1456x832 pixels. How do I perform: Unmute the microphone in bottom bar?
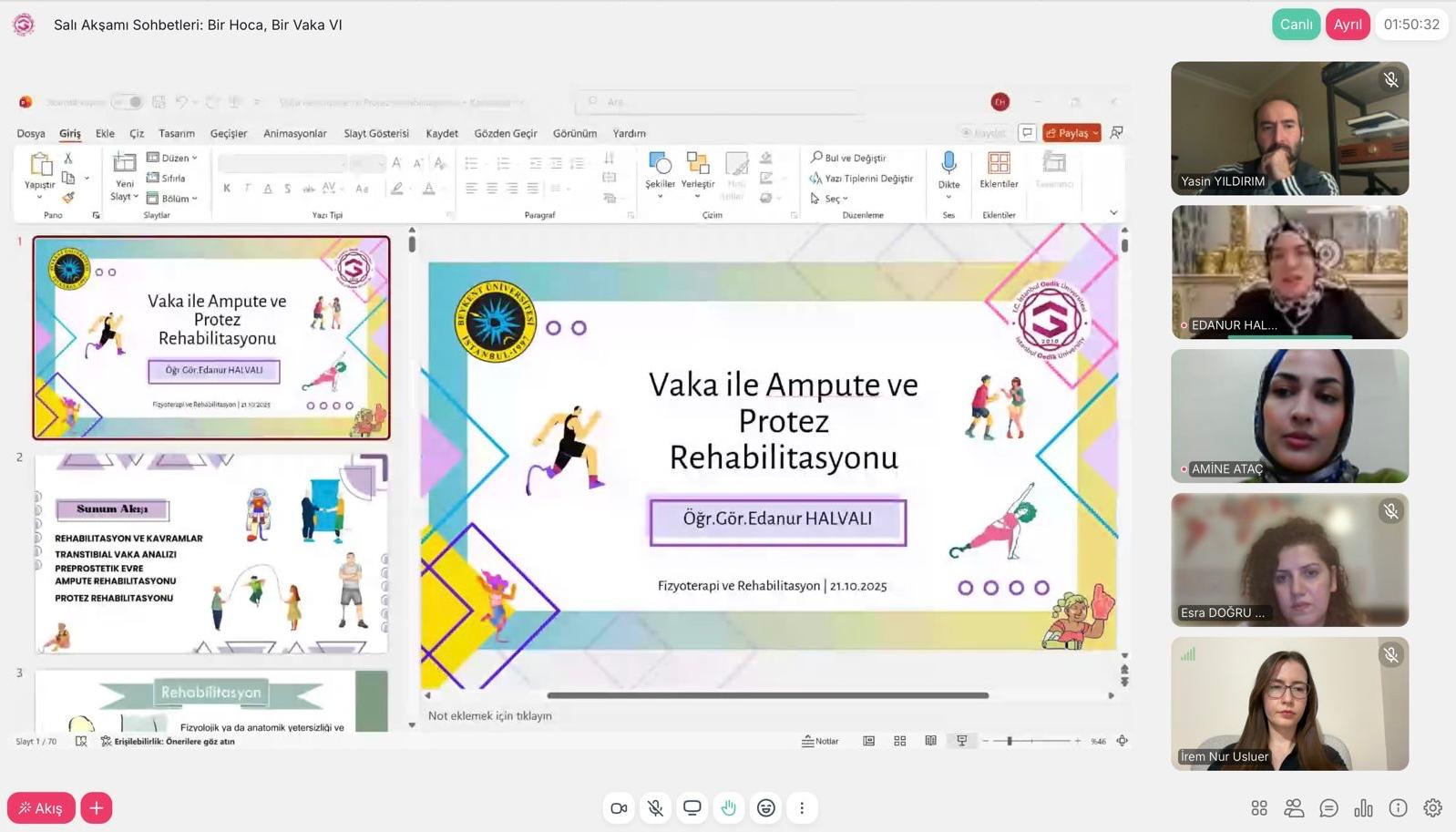[655, 808]
